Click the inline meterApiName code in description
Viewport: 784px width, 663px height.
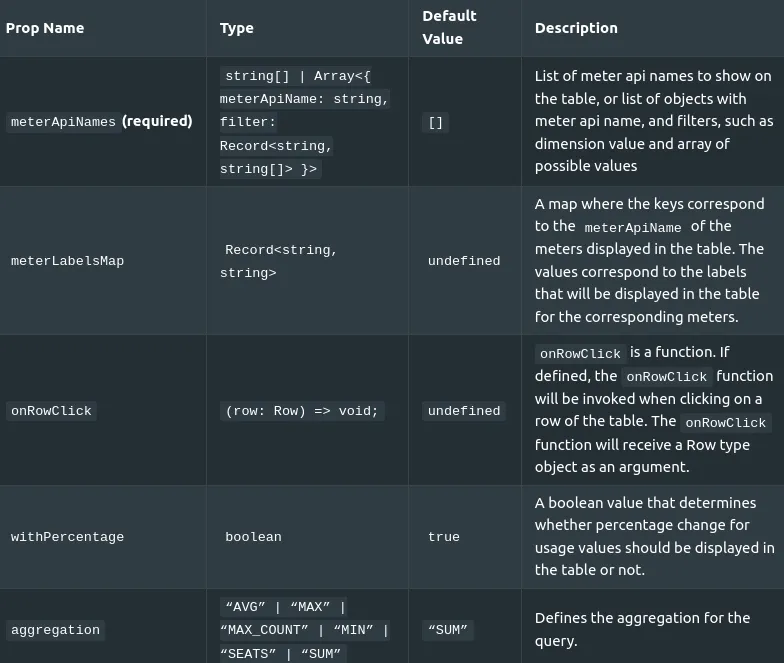pos(632,228)
